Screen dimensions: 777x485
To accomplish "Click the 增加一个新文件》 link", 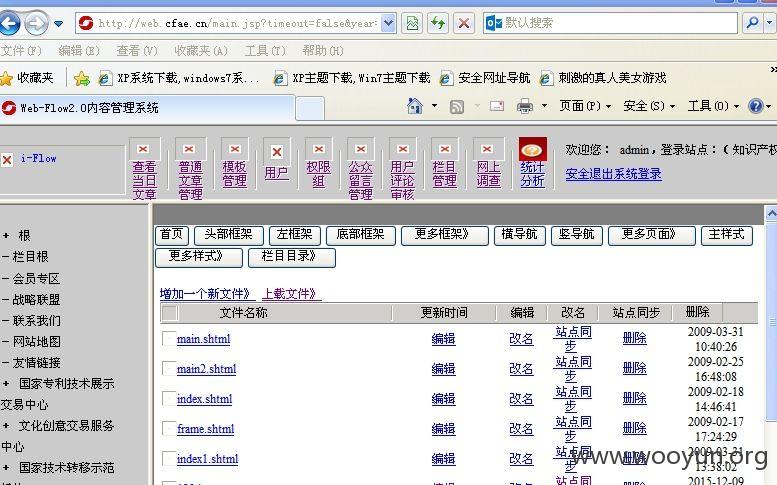I will pyautogui.click(x=207, y=294).
